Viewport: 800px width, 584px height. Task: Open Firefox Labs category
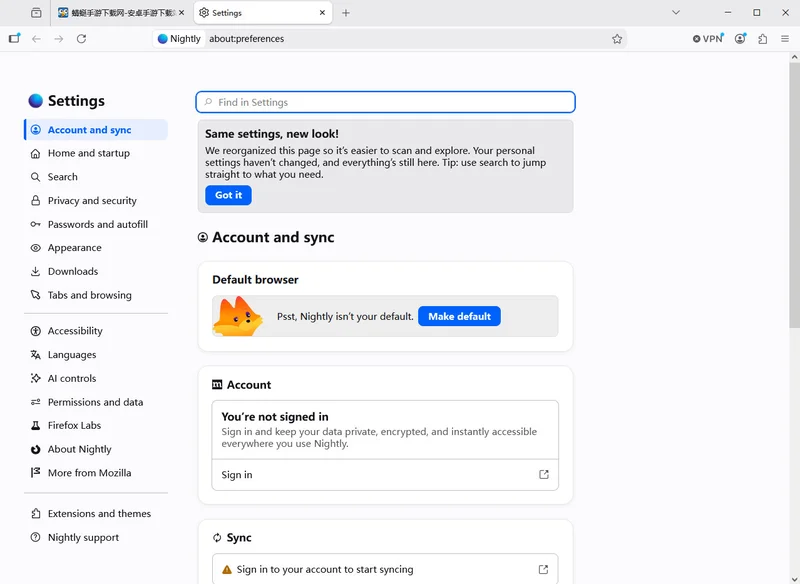(96, 425)
